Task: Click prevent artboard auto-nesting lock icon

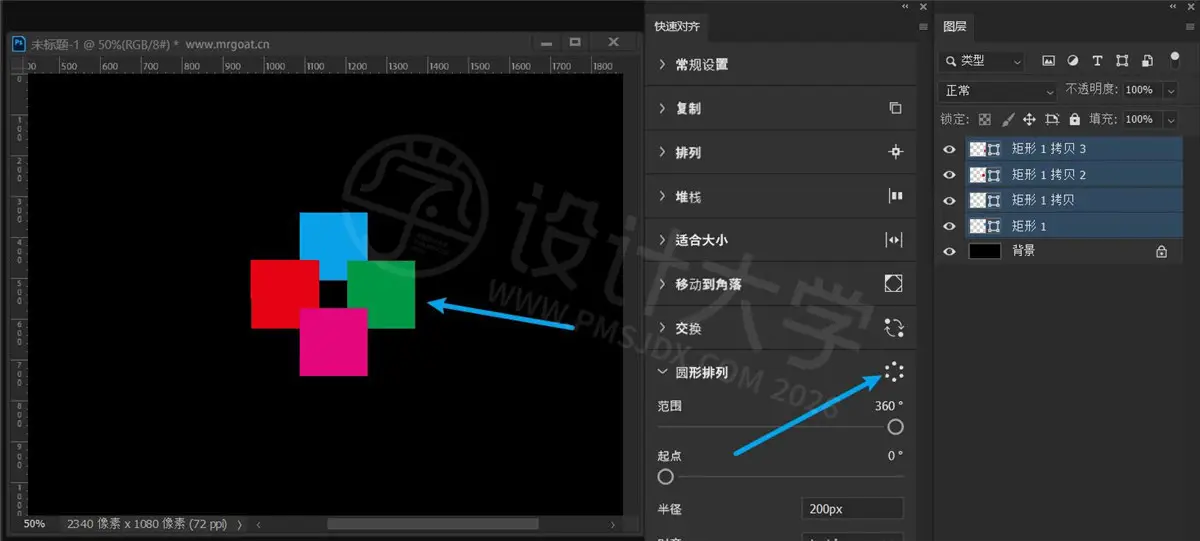Action: point(1052,118)
